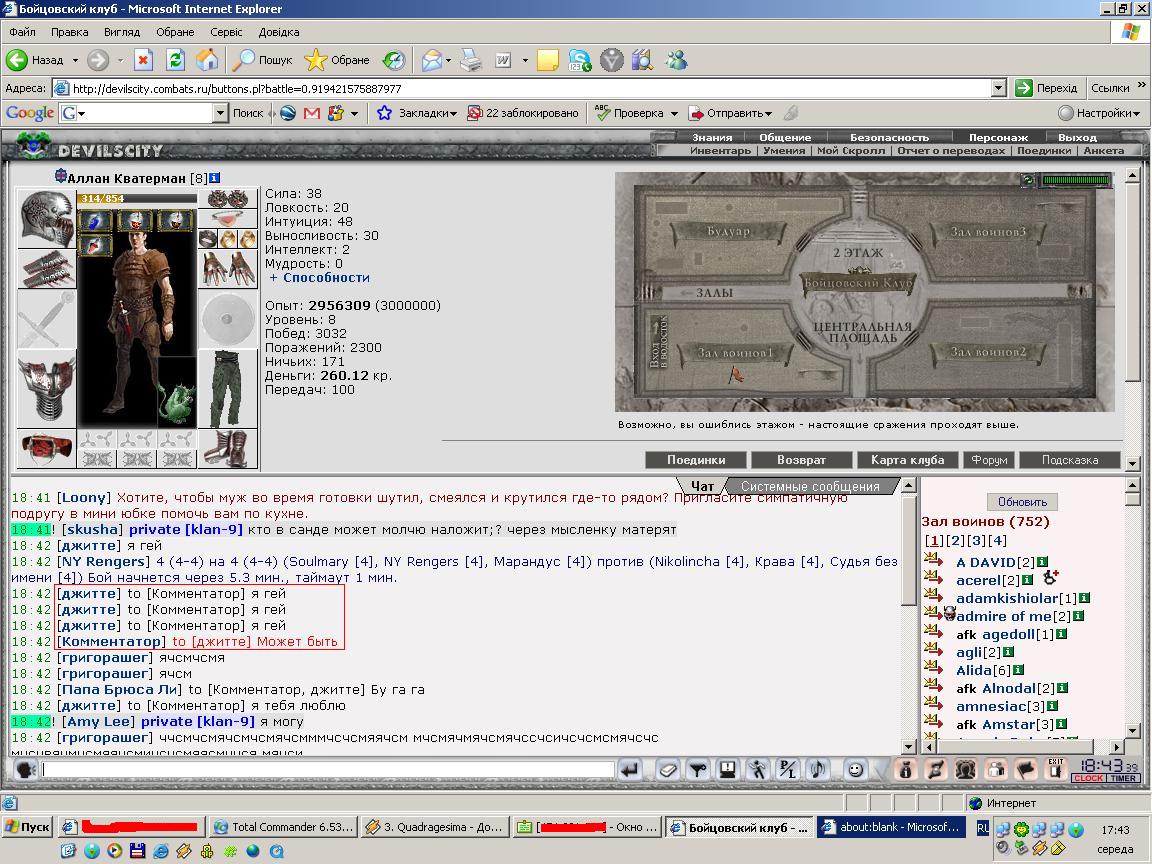Switch to Системные сообщения tab
1152x864 pixels.
coord(810,486)
